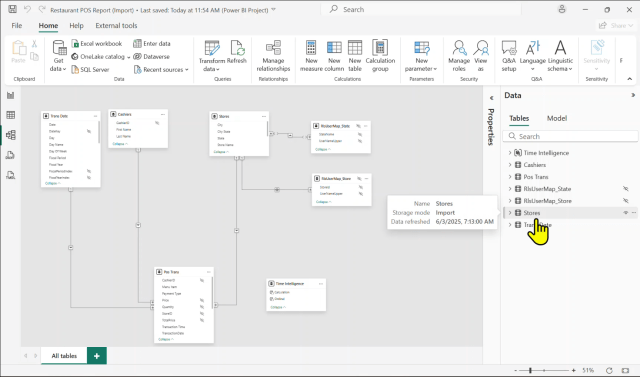The image size is (640, 377).
Task: Open the External tools ribbon tab
Action: click(116, 25)
